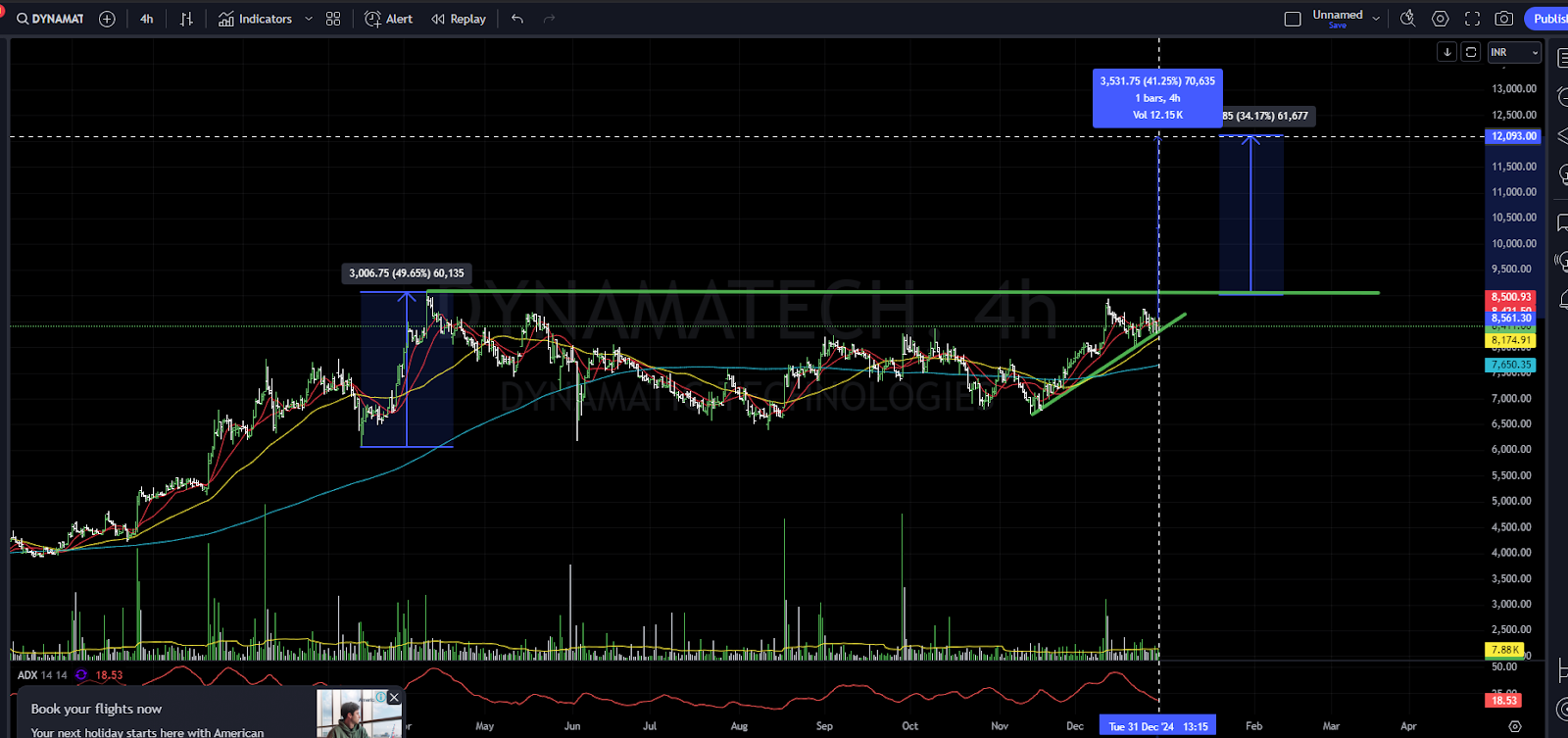
Task: Open the alerts clock panel icon
Action: pos(1561,98)
